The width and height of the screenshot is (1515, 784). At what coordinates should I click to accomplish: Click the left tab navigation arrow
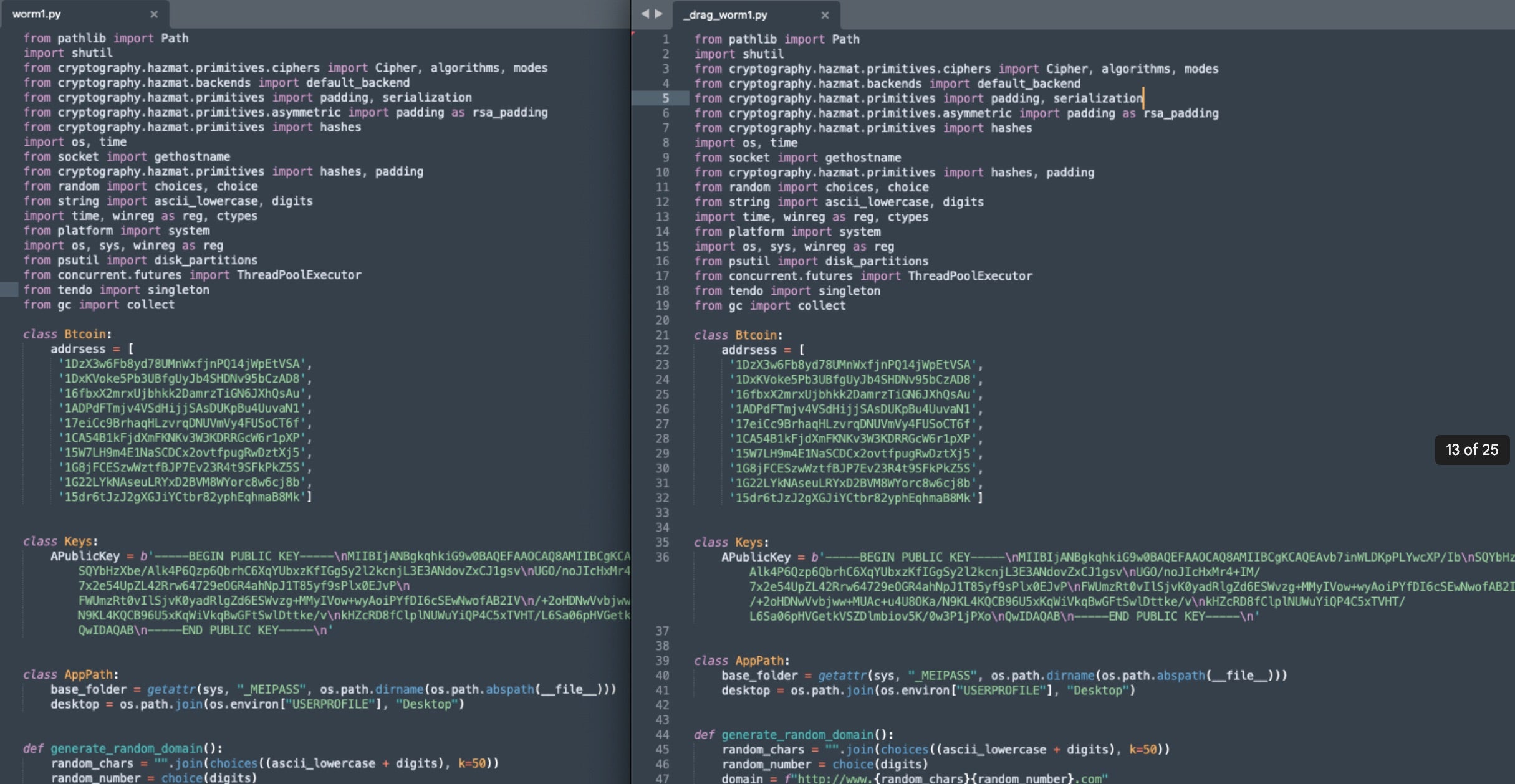645,14
